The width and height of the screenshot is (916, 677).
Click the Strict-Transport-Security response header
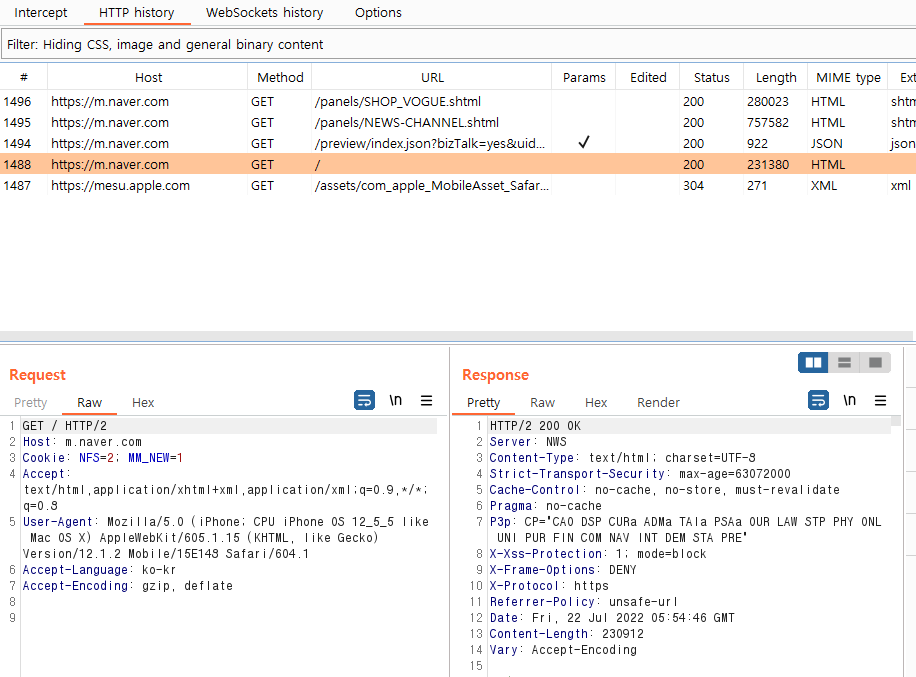point(640,474)
